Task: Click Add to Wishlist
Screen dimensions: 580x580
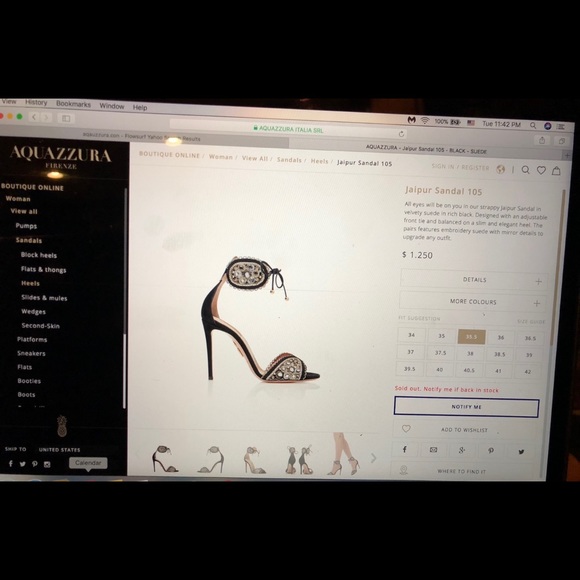Action: (464, 430)
